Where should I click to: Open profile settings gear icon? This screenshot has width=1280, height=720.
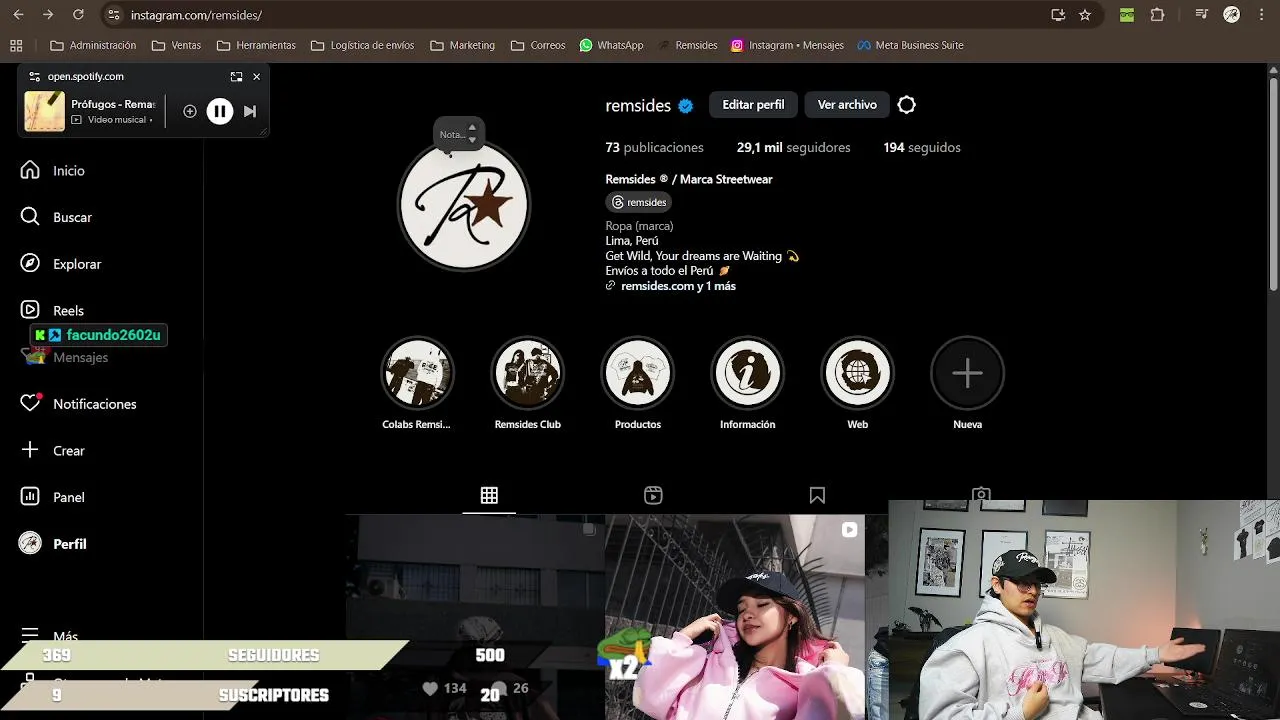907,104
